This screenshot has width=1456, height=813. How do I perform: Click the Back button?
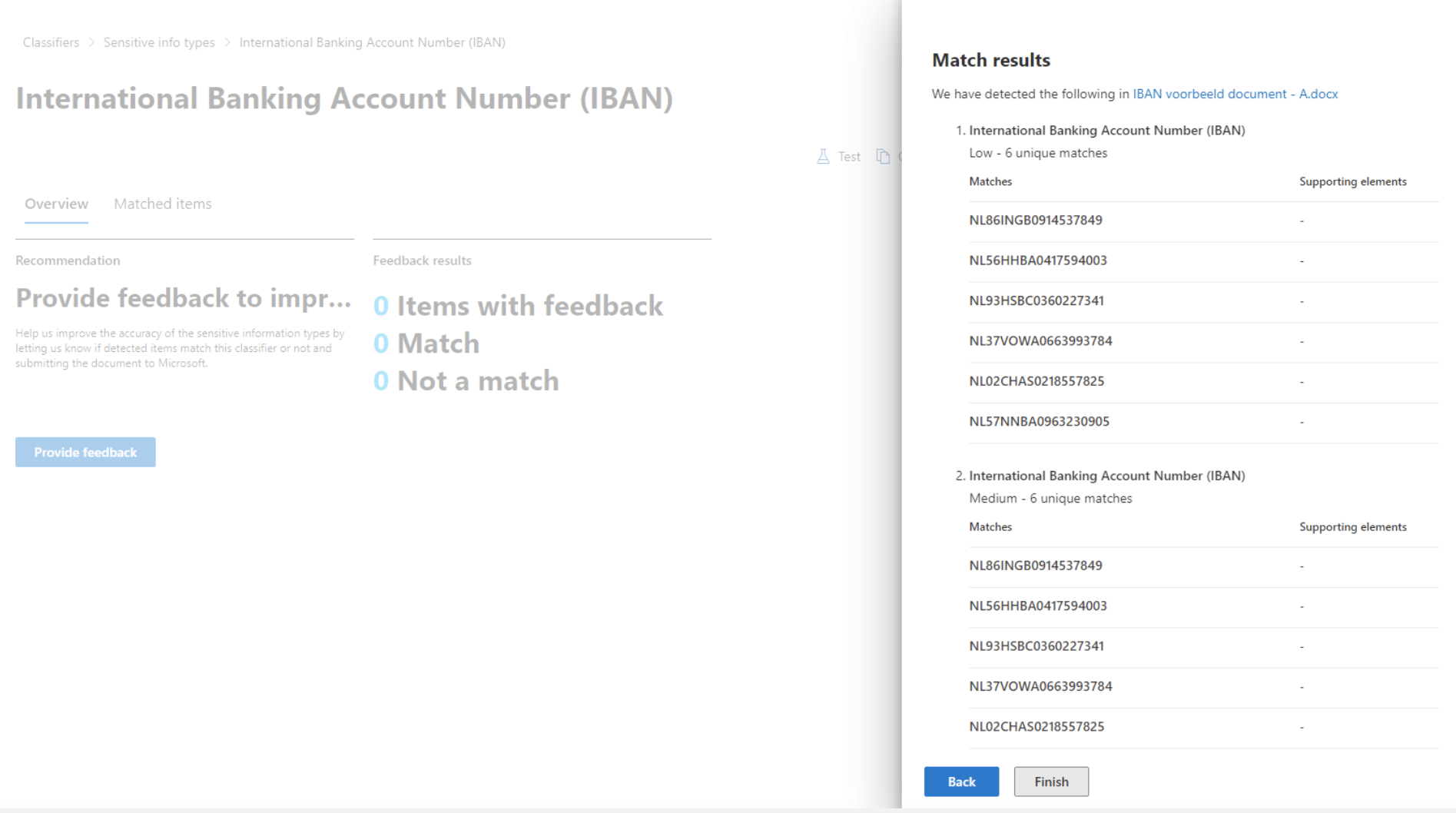pyautogui.click(x=961, y=781)
